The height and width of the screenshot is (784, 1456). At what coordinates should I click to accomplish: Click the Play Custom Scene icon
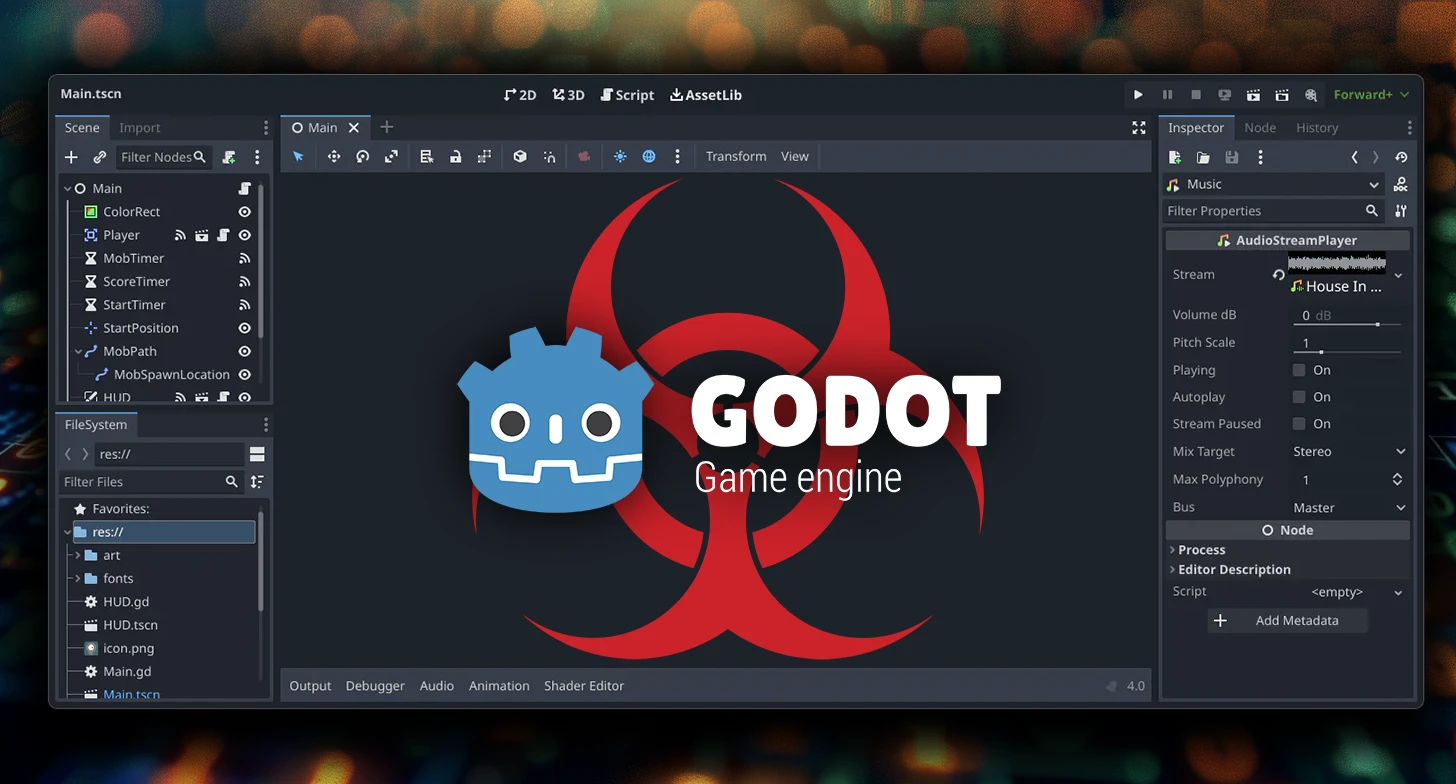(1282, 95)
